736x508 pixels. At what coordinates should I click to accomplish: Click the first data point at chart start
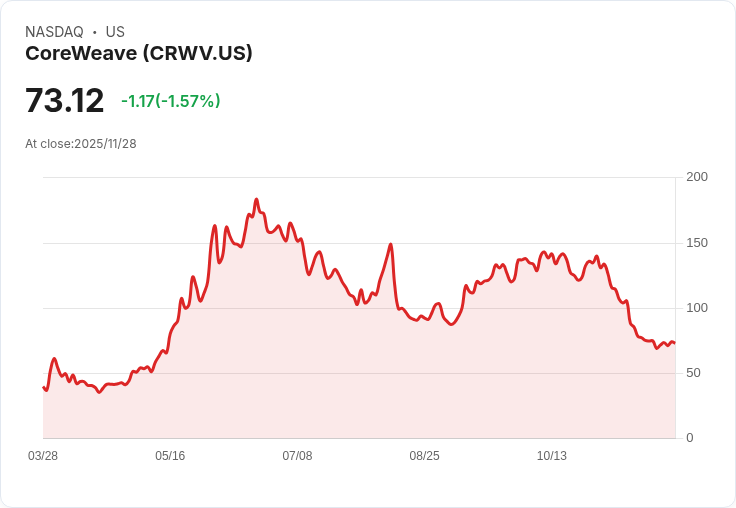[44, 387]
